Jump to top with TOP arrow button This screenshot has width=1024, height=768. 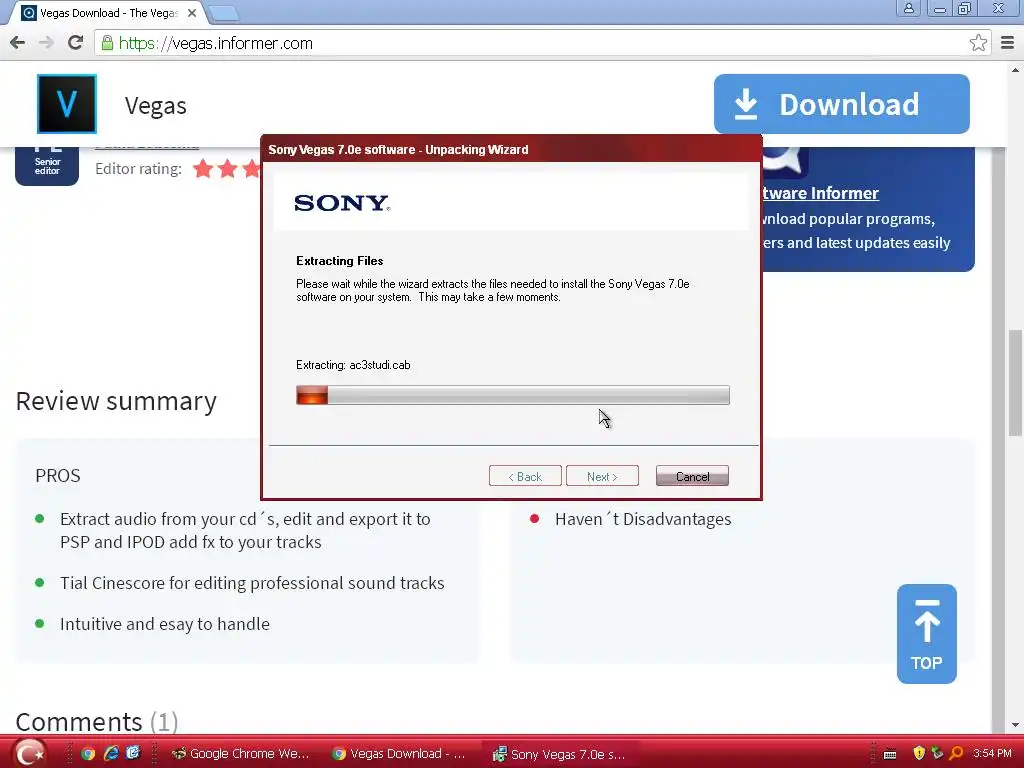click(927, 634)
